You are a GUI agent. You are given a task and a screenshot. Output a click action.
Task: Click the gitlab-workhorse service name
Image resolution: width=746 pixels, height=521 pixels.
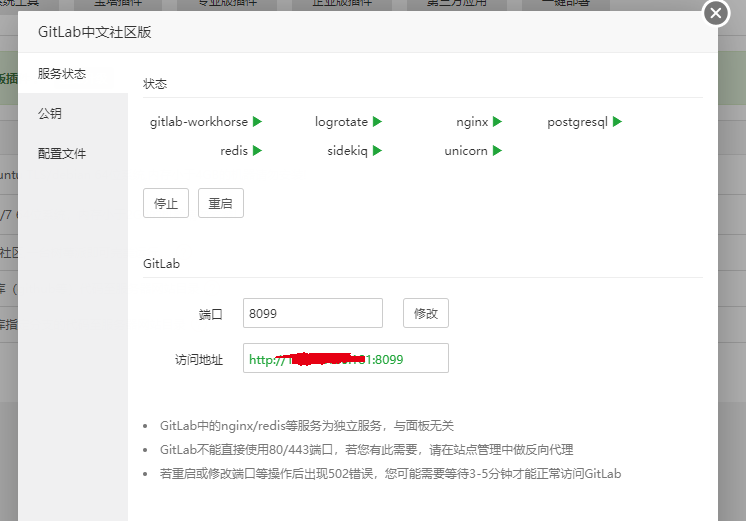pyautogui.click(x=199, y=122)
